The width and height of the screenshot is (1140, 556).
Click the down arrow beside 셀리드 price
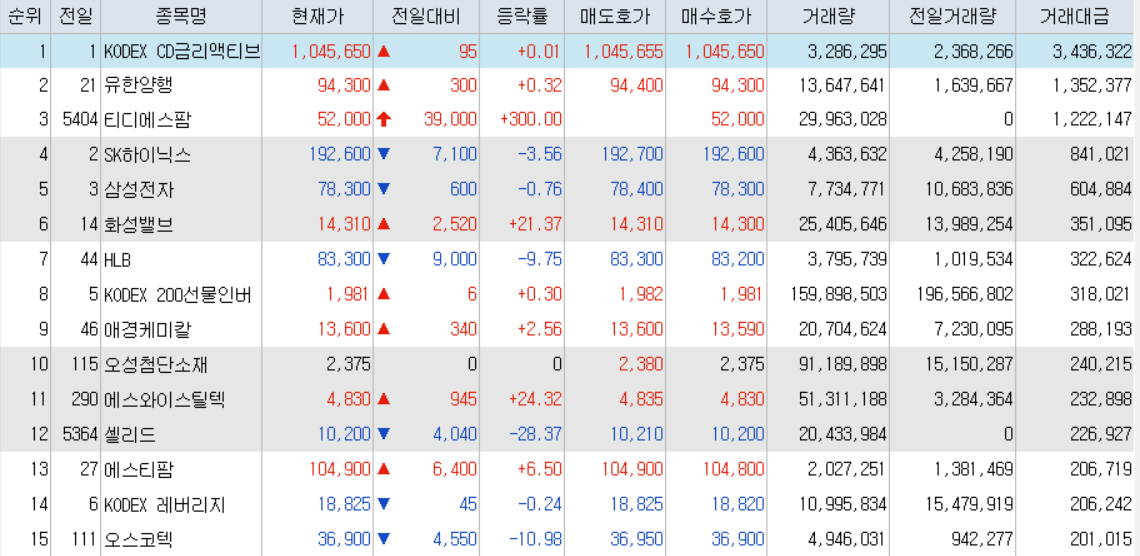pyautogui.click(x=384, y=435)
